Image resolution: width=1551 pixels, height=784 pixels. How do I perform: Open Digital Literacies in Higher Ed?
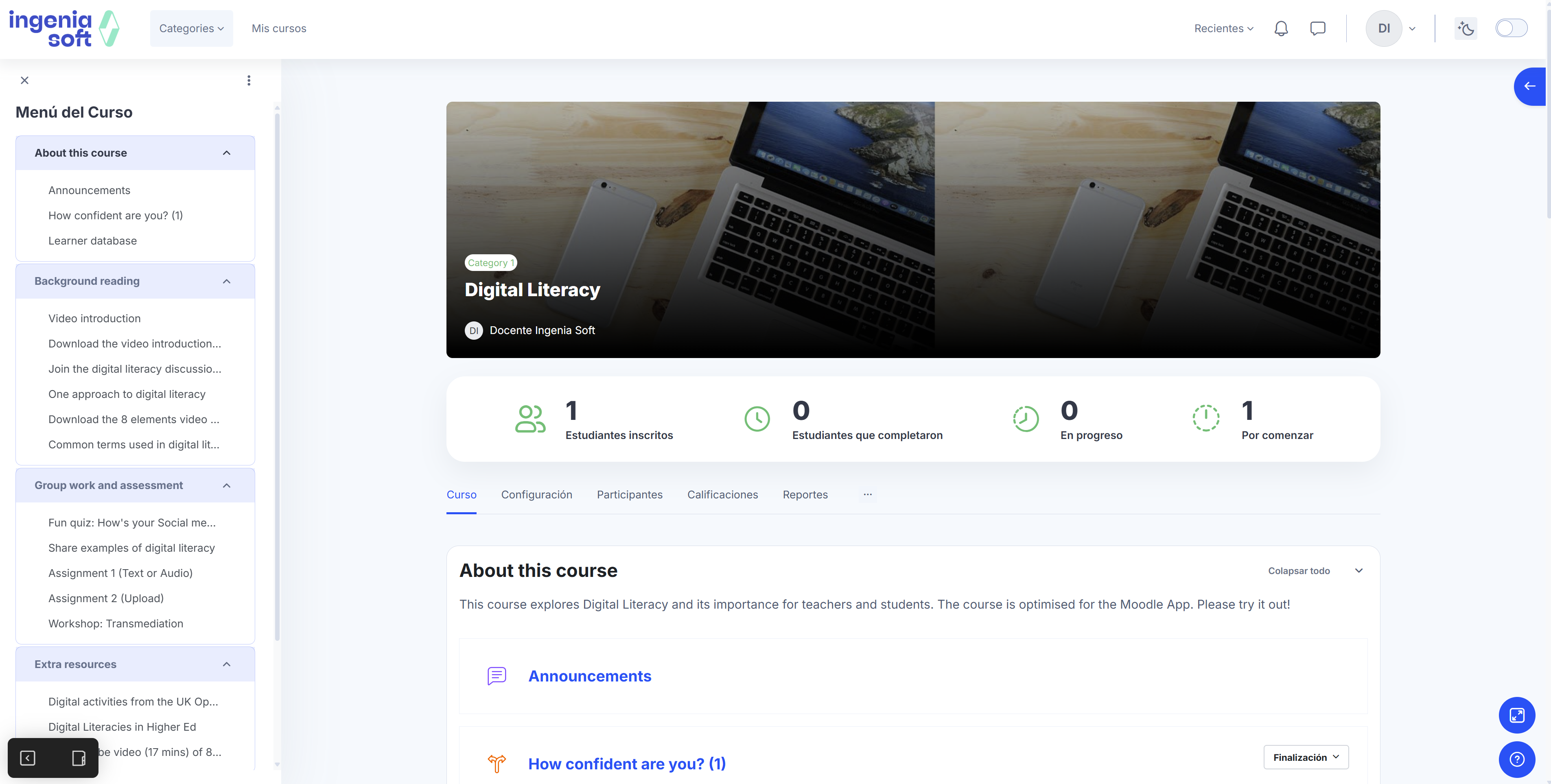click(122, 727)
